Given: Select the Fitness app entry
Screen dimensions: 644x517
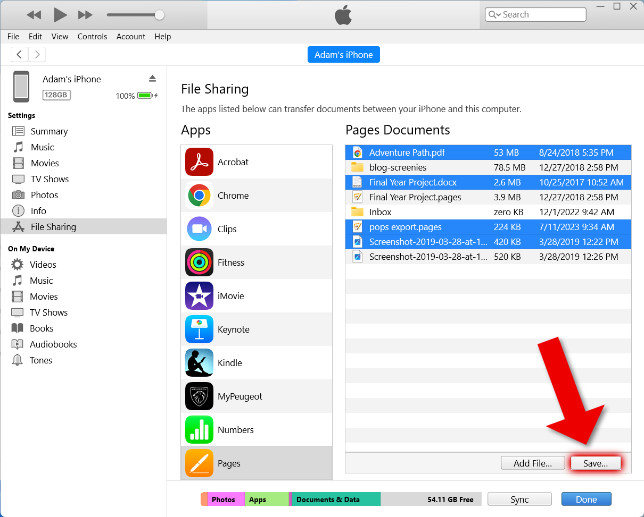Looking at the screenshot, I should [x=256, y=262].
